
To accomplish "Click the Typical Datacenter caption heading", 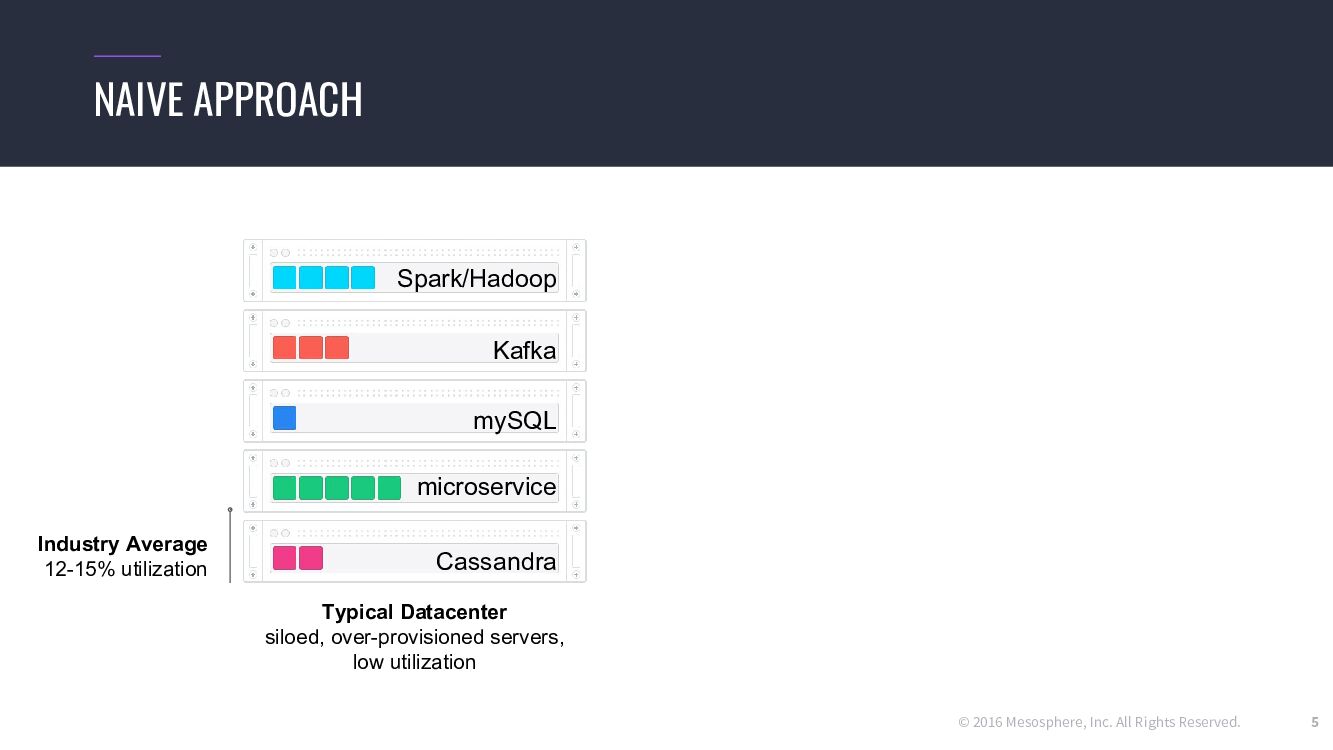I will (x=414, y=612).
